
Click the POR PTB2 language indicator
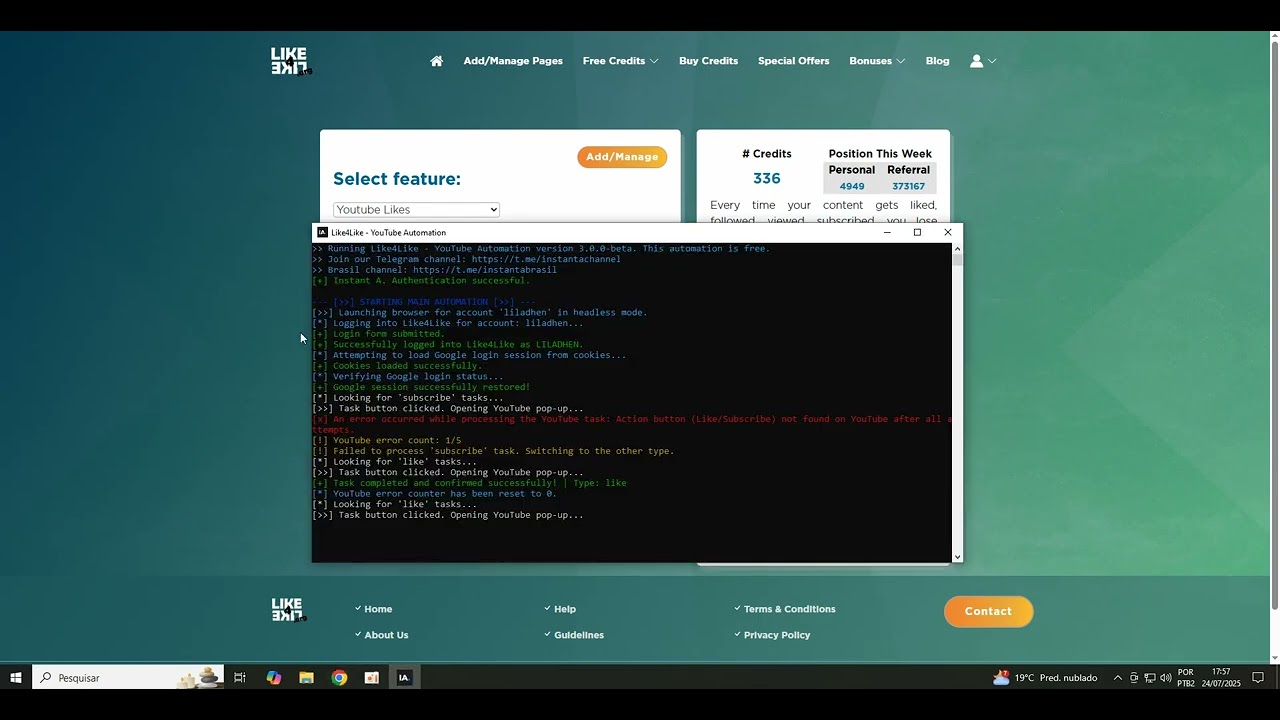pos(1186,678)
